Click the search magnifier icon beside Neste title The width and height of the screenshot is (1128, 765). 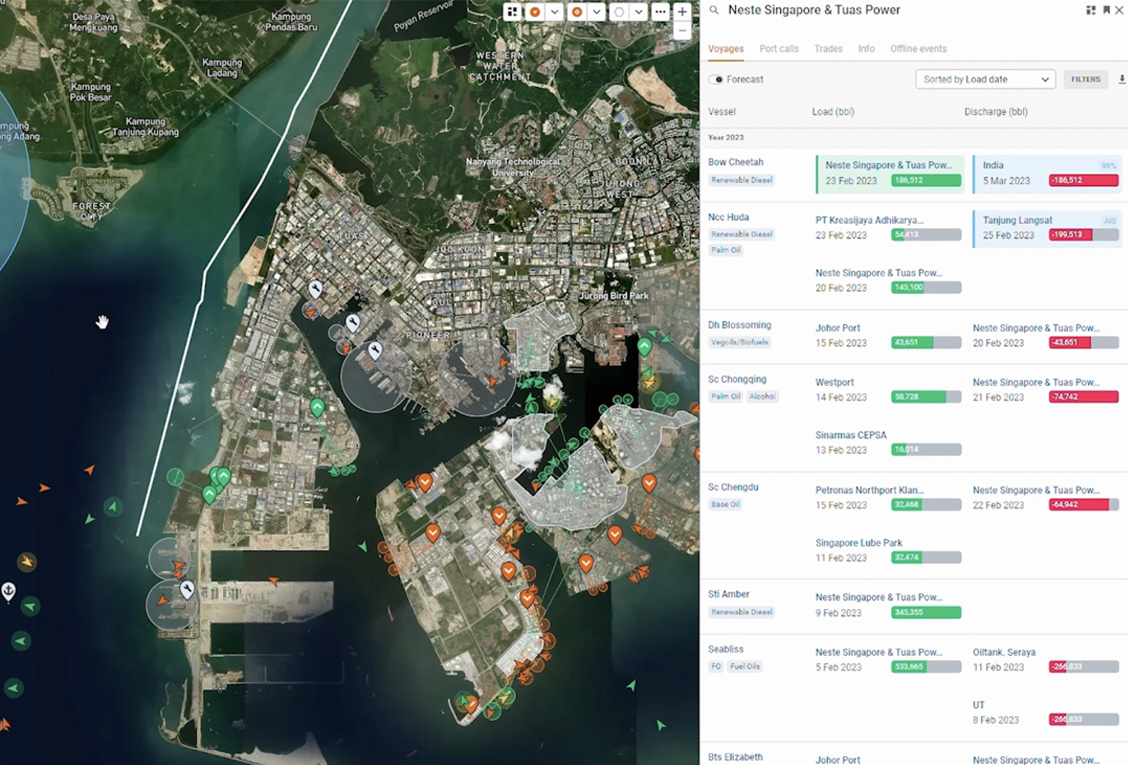coord(714,10)
